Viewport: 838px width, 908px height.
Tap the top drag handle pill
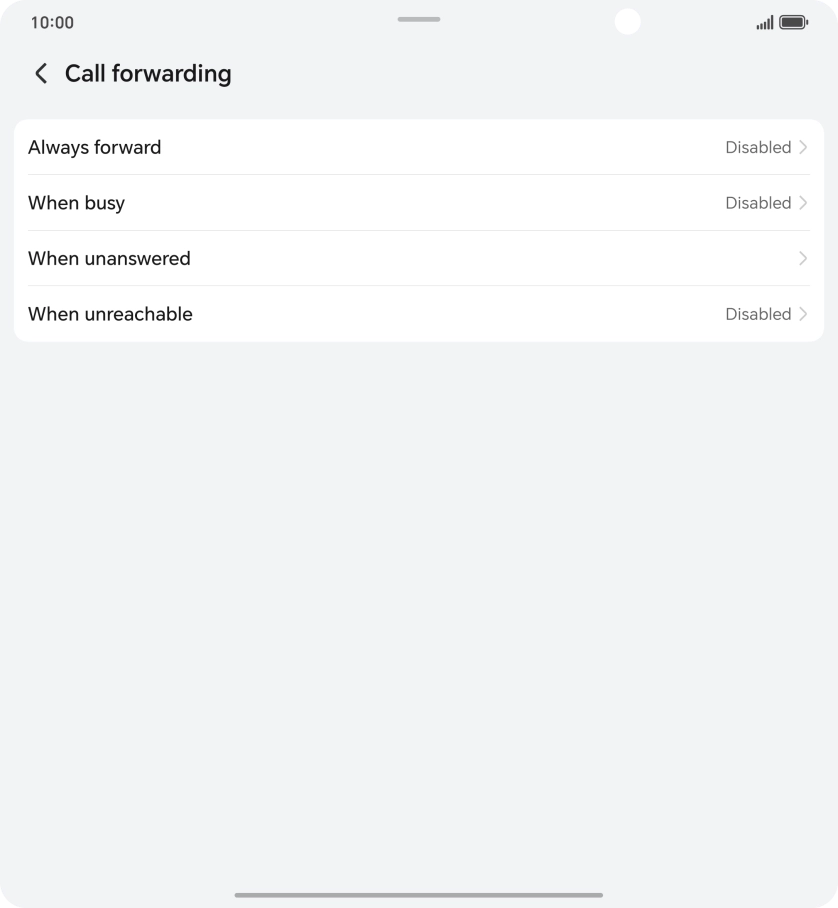[419, 19]
